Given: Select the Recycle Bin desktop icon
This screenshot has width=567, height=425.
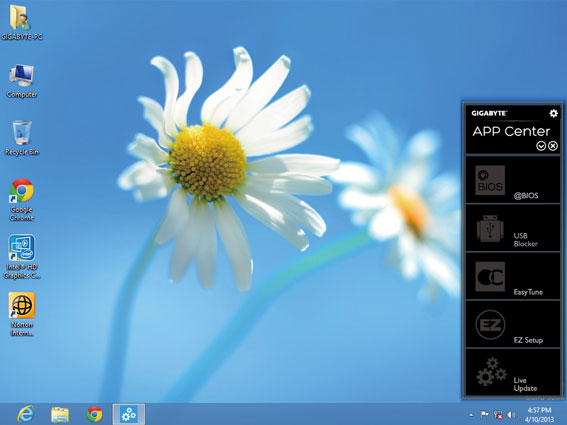Looking at the screenshot, I should (x=22, y=138).
